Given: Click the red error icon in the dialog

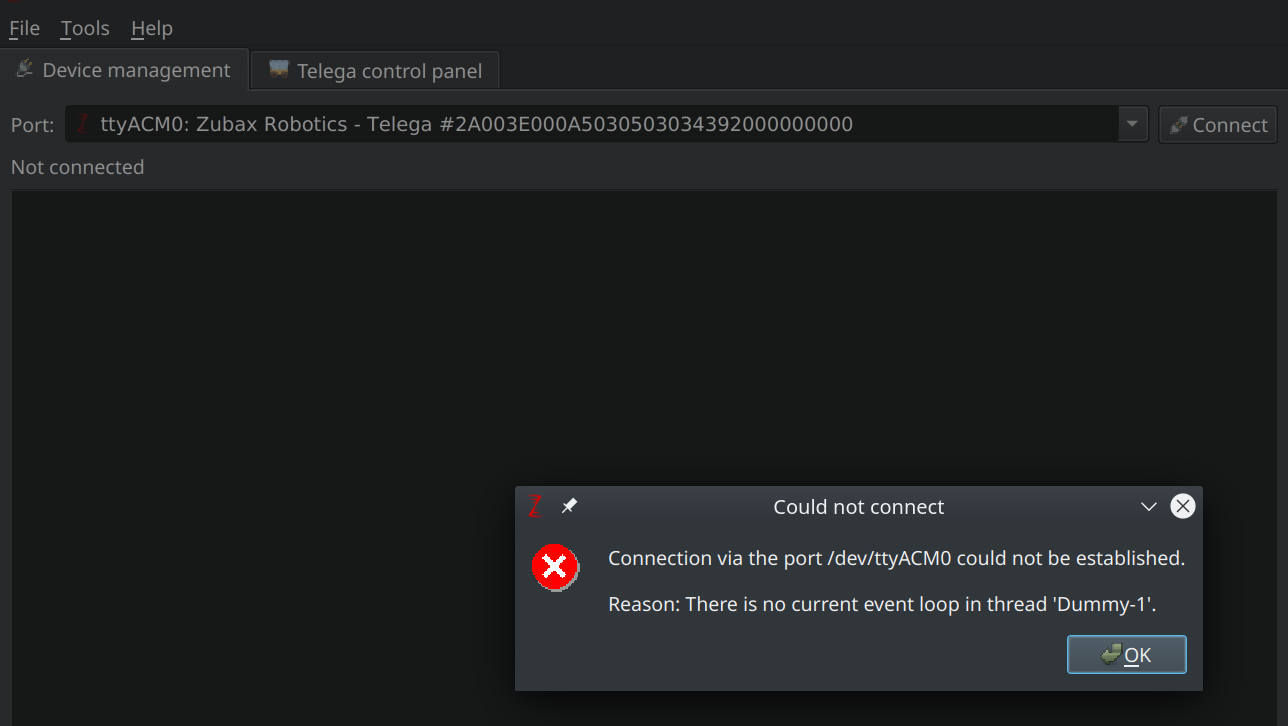Looking at the screenshot, I should (x=555, y=567).
